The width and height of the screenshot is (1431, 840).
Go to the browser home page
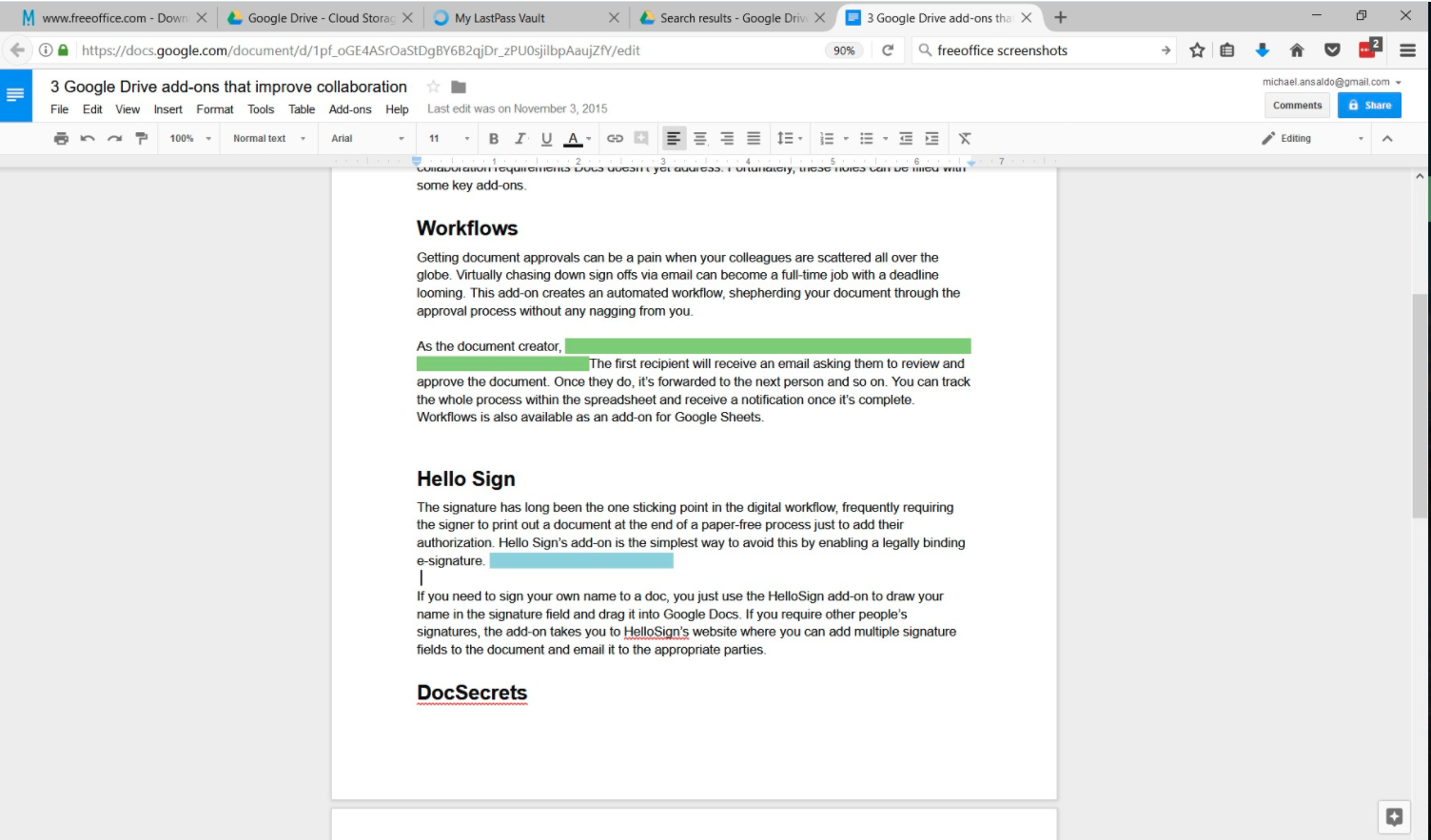tap(1296, 50)
